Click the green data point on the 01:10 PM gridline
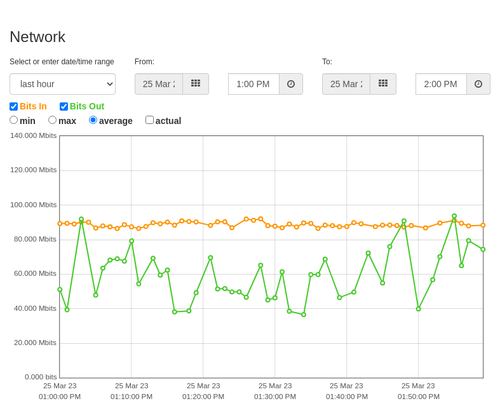This screenshot has height=403, width=500. [131, 241]
